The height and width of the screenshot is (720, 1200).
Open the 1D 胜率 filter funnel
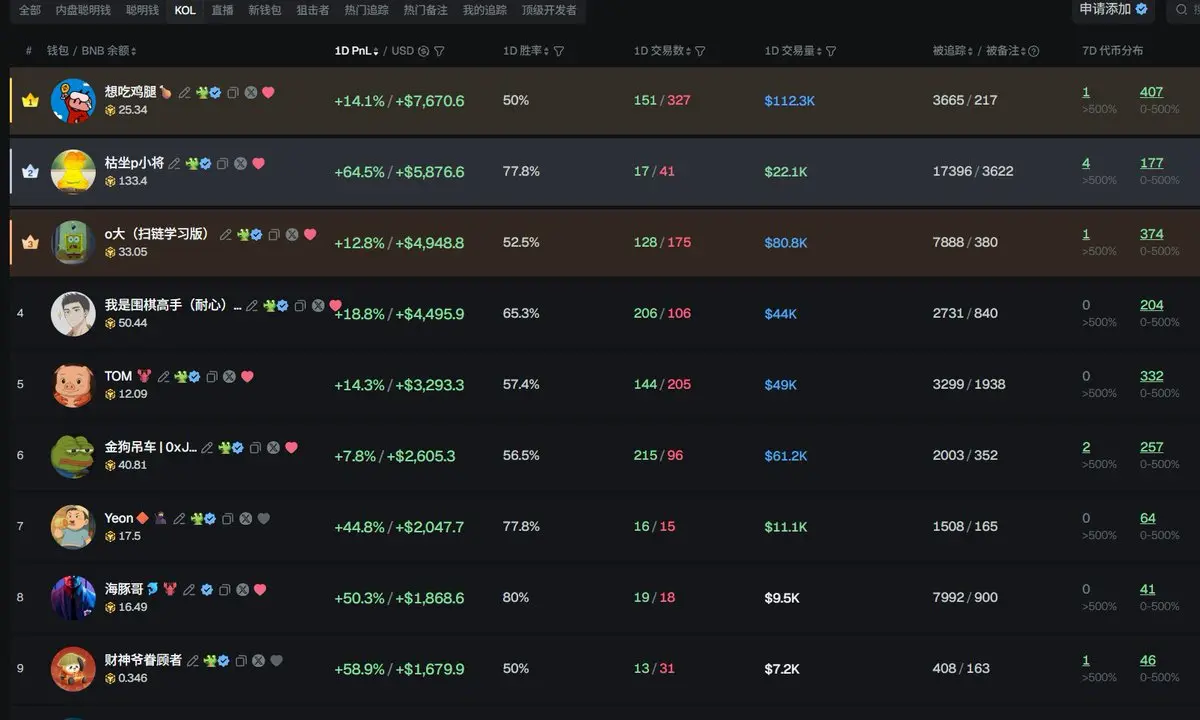pos(559,51)
